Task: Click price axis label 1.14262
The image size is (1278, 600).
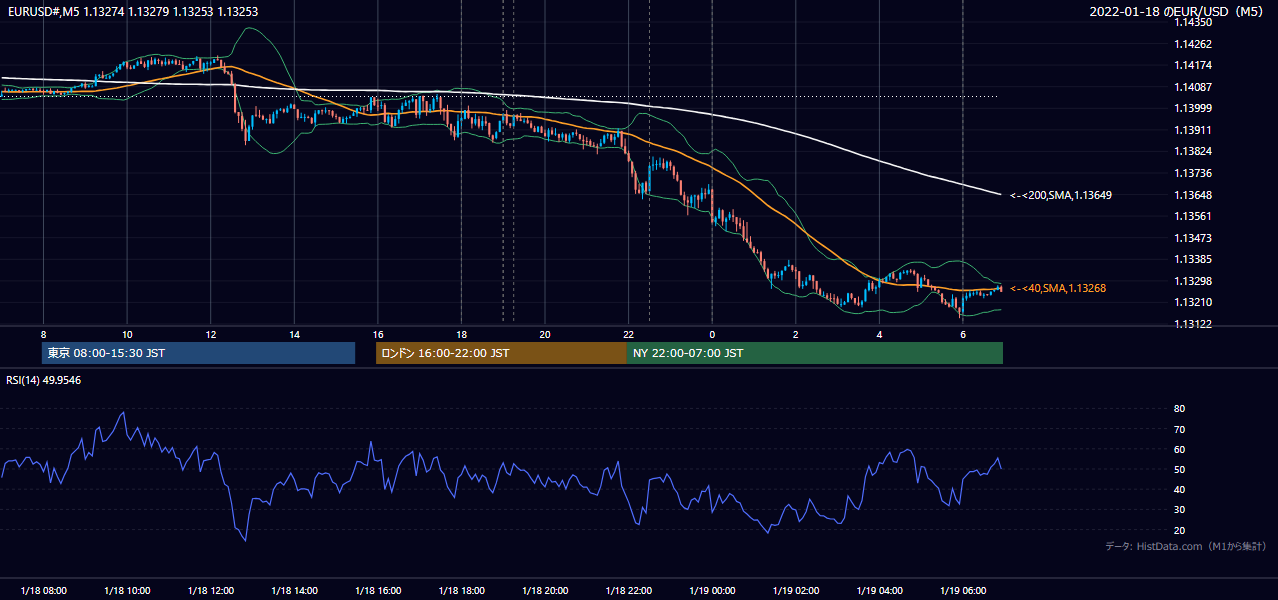Action: point(1193,44)
